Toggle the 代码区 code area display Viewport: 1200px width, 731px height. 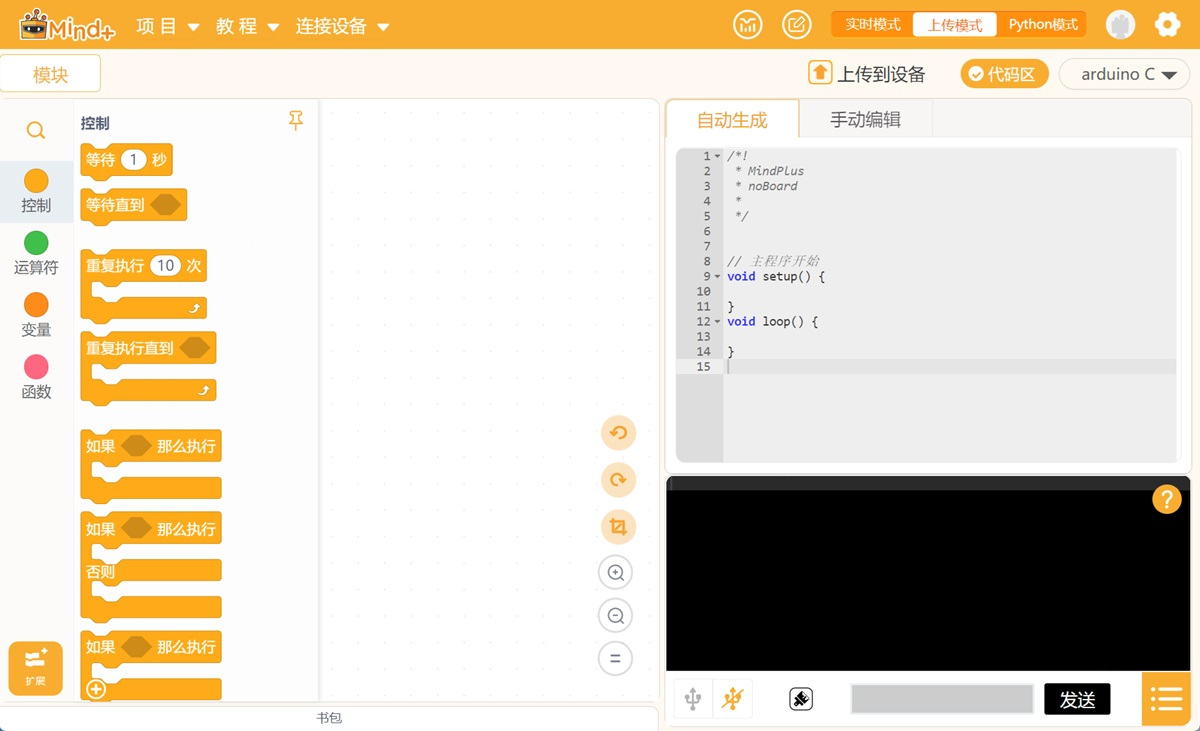1003,74
